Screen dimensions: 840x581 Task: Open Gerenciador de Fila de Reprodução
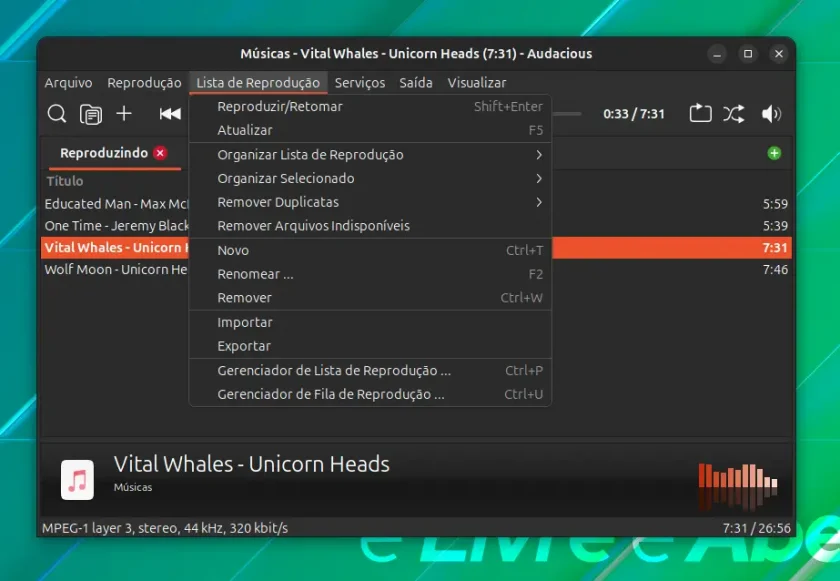click(370, 394)
